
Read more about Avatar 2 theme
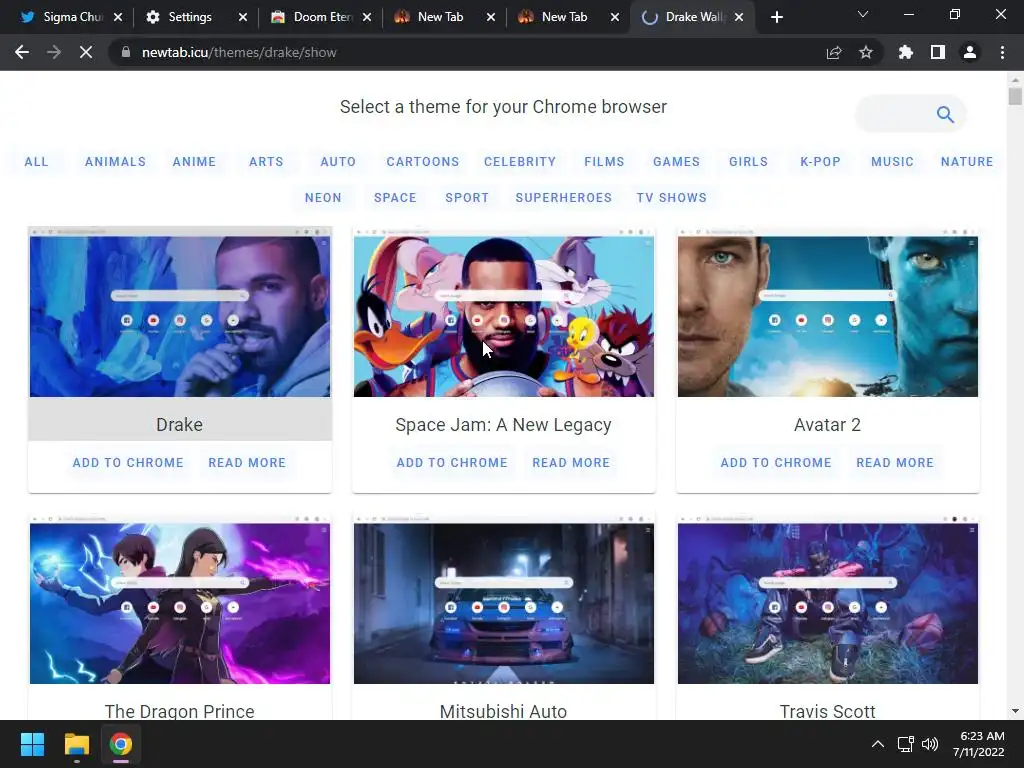click(895, 462)
